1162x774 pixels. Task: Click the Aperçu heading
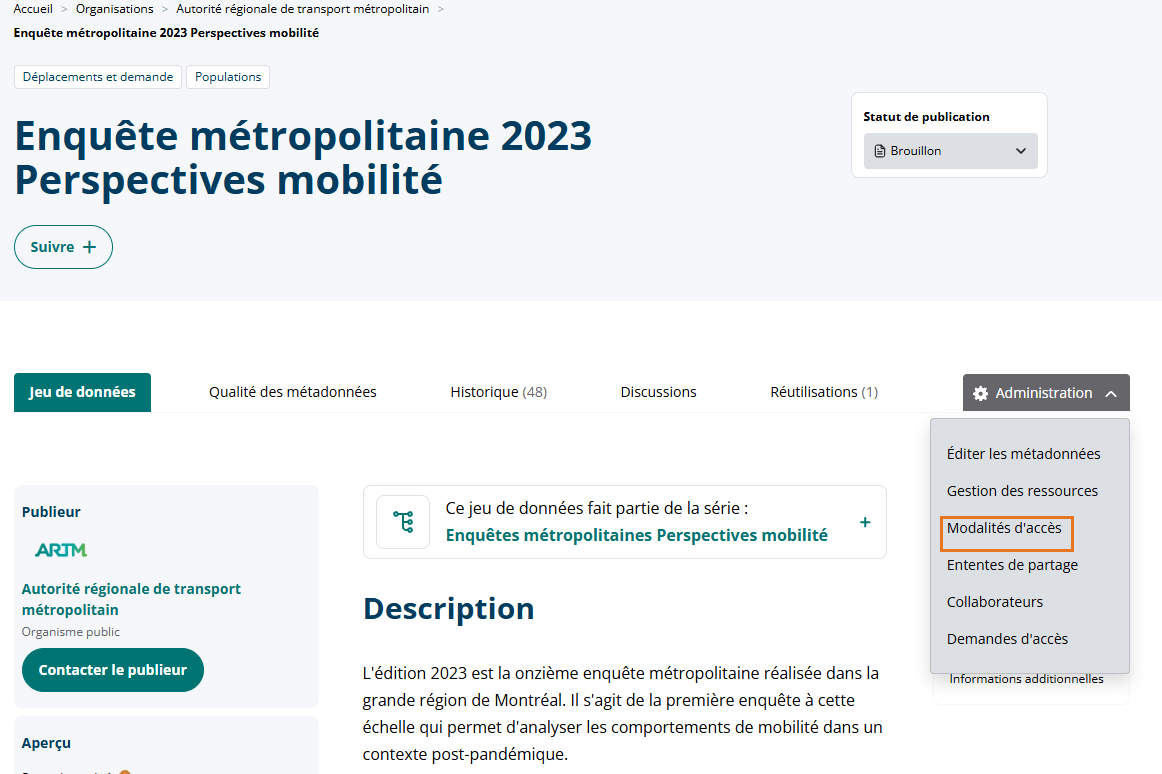(x=46, y=743)
